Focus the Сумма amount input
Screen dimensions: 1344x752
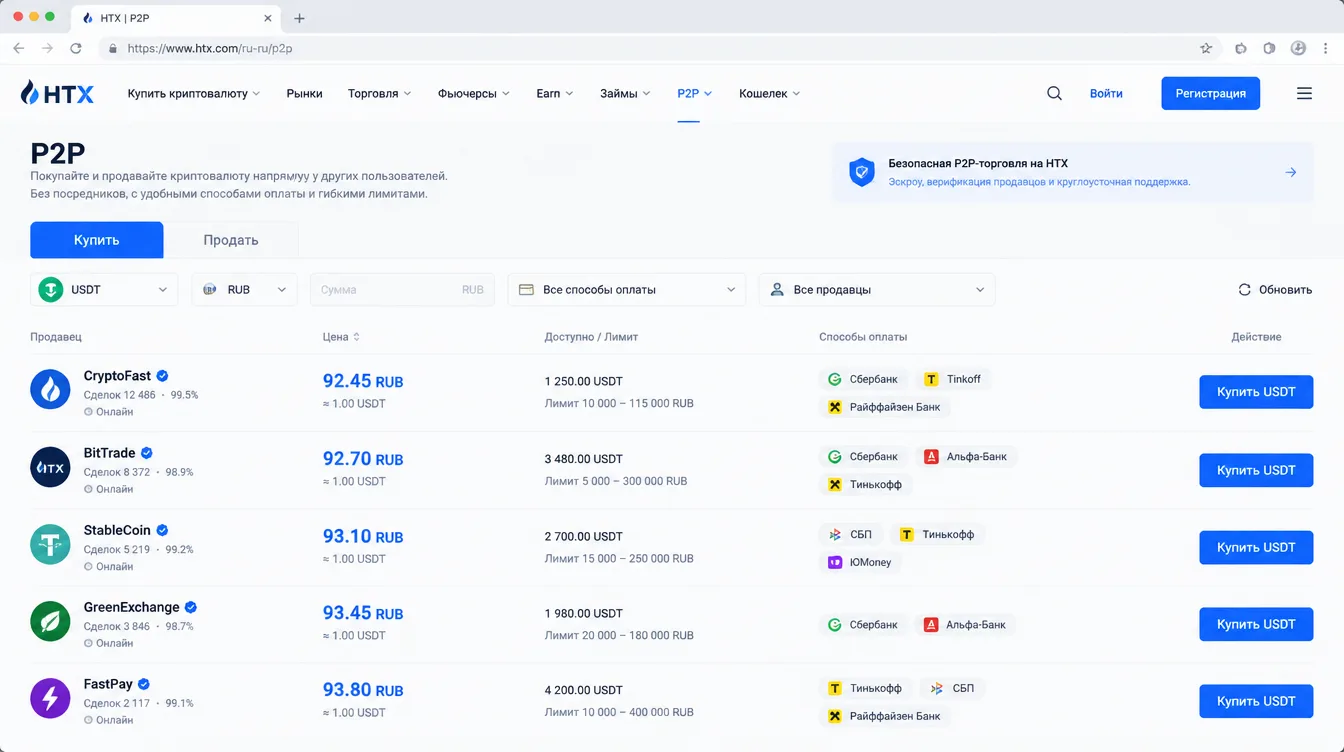point(403,289)
